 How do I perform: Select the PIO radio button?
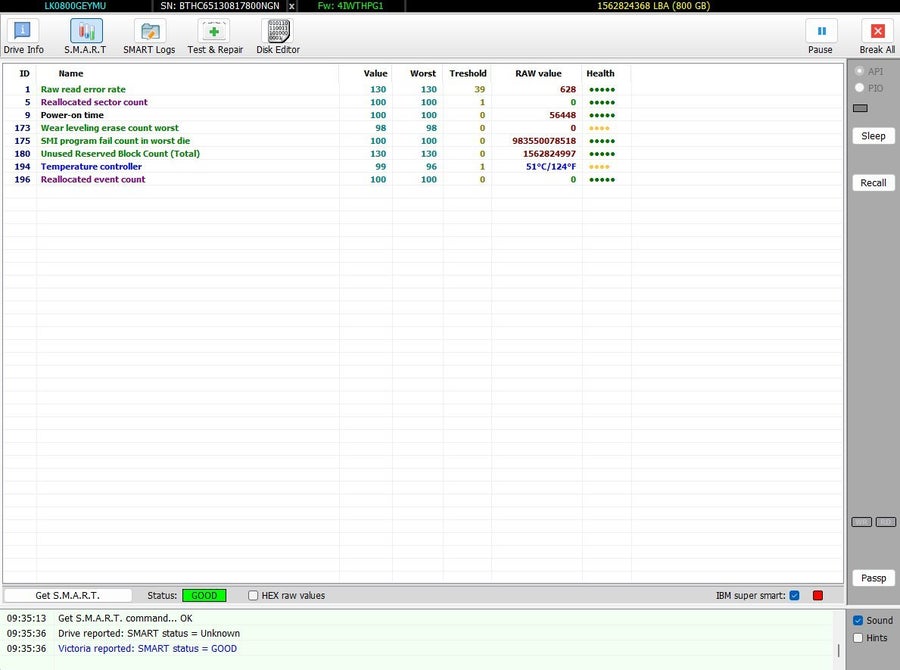pos(859,88)
